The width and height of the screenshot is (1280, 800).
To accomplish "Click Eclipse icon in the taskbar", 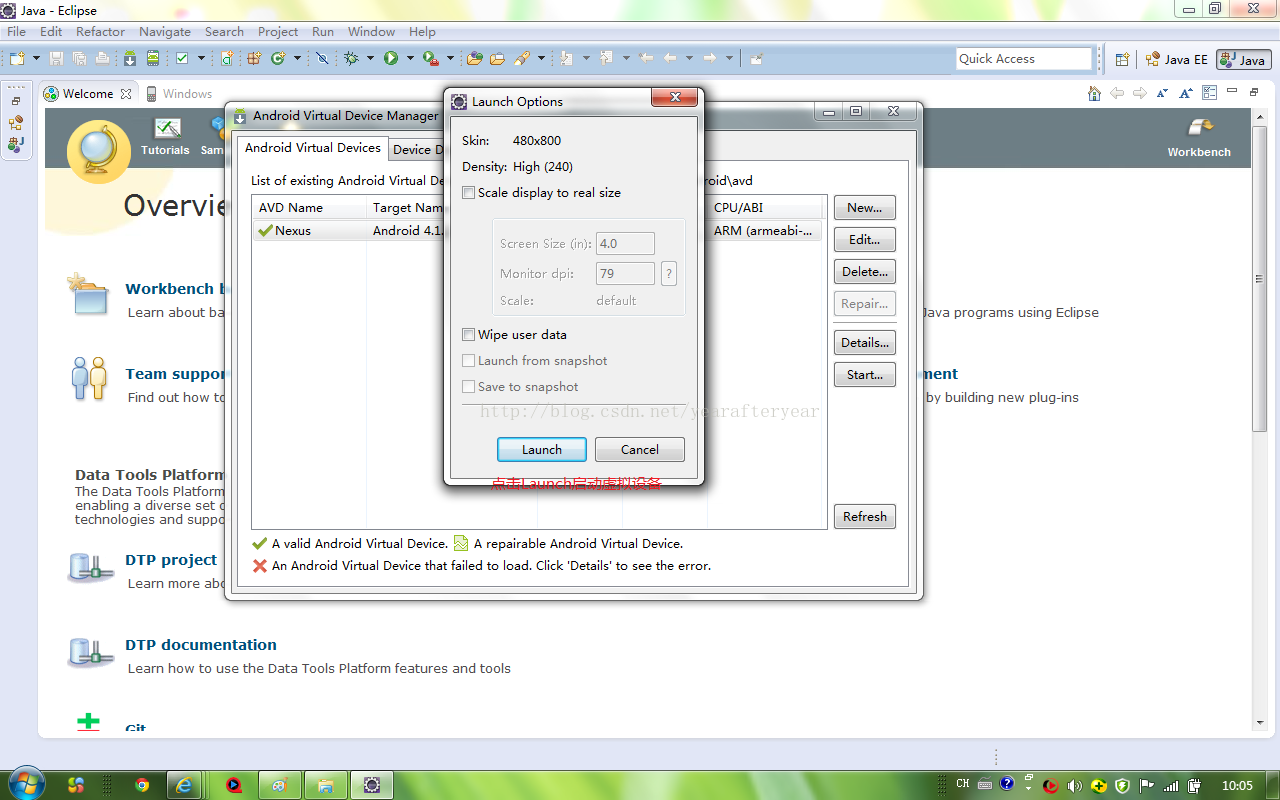I will tap(372, 785).
